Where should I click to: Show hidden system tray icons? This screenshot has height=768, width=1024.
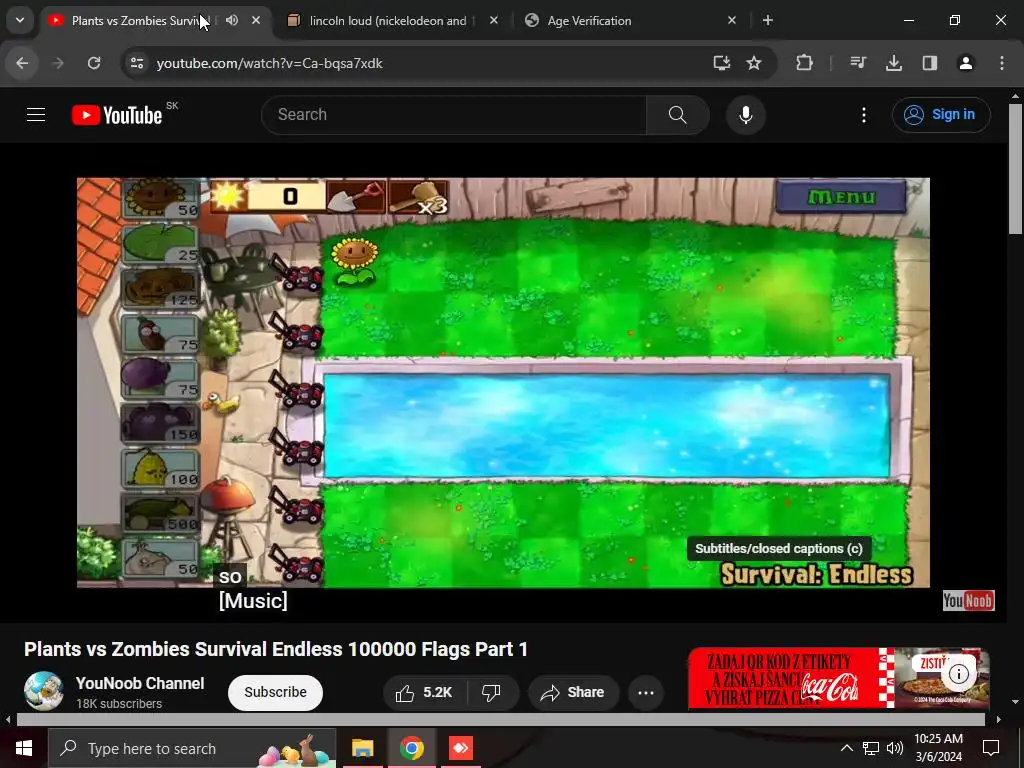coord(846,748)
